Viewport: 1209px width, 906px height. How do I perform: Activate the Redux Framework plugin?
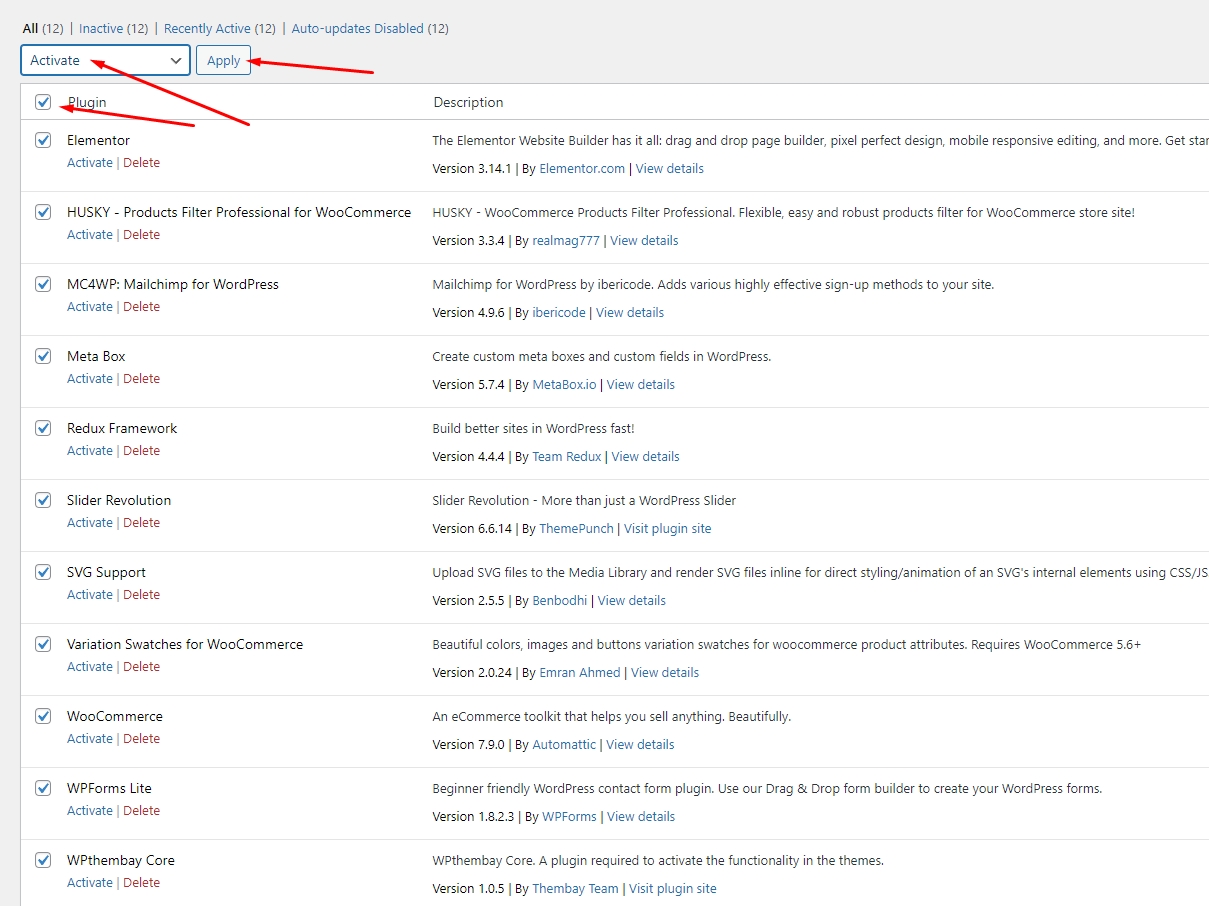[90, 451]
